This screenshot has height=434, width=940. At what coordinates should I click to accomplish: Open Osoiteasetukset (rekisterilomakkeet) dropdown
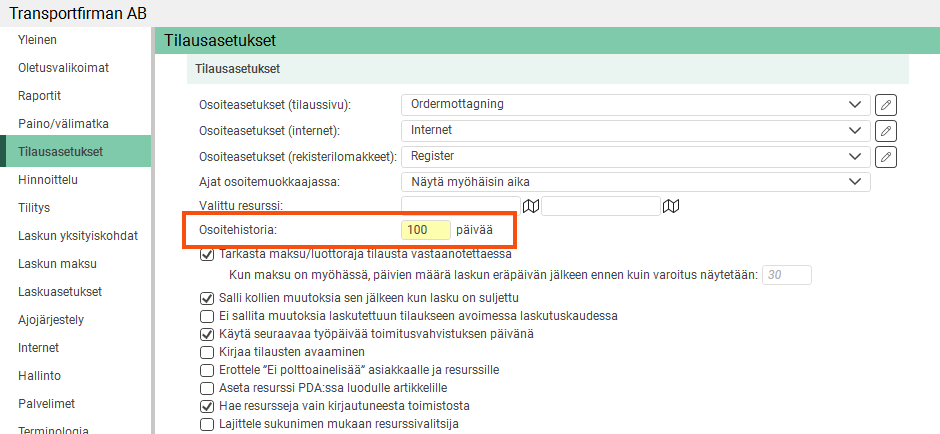click(635, 156)
